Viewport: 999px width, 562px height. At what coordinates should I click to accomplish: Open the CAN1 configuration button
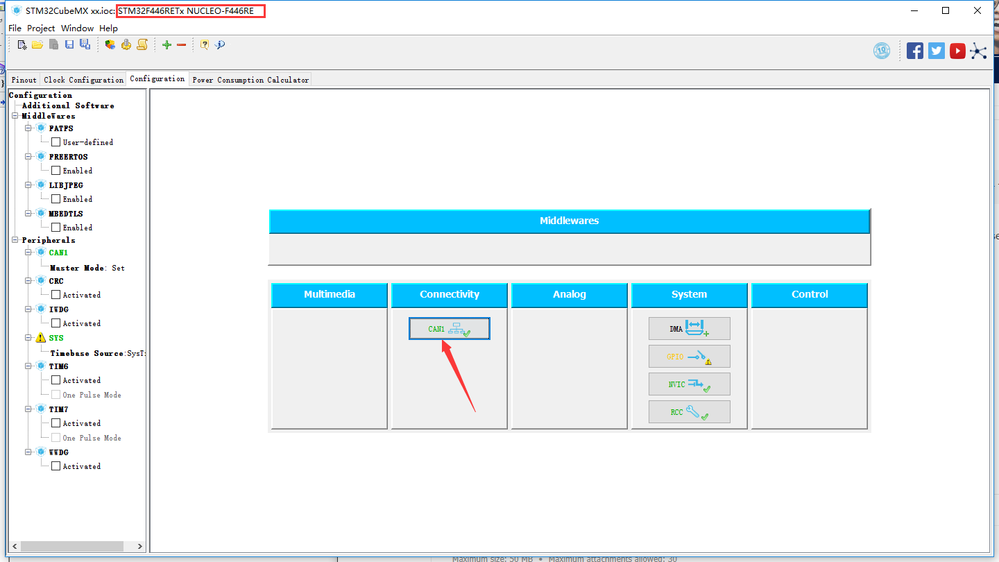449,329
